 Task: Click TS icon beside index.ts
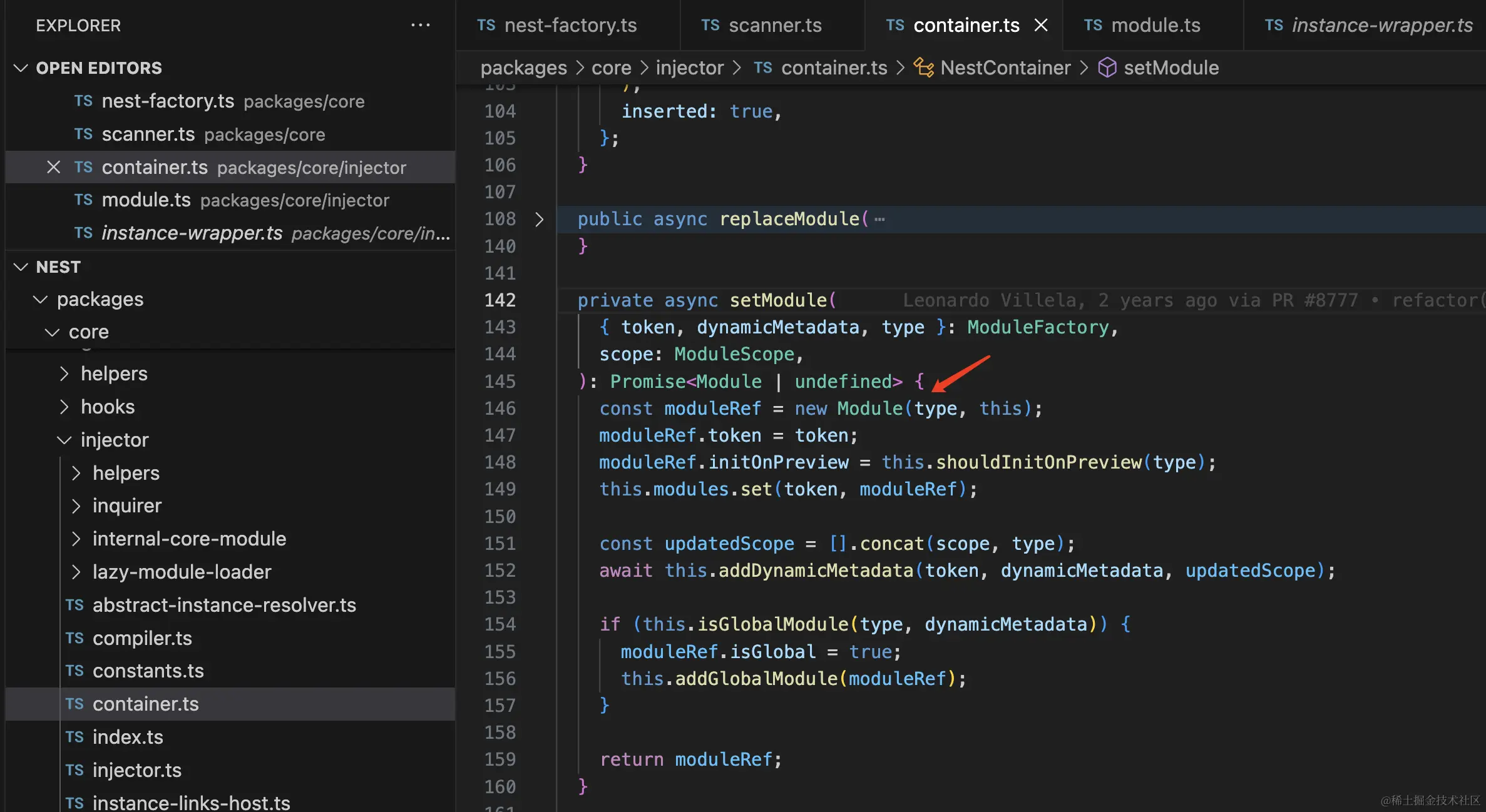pos(74,737)
